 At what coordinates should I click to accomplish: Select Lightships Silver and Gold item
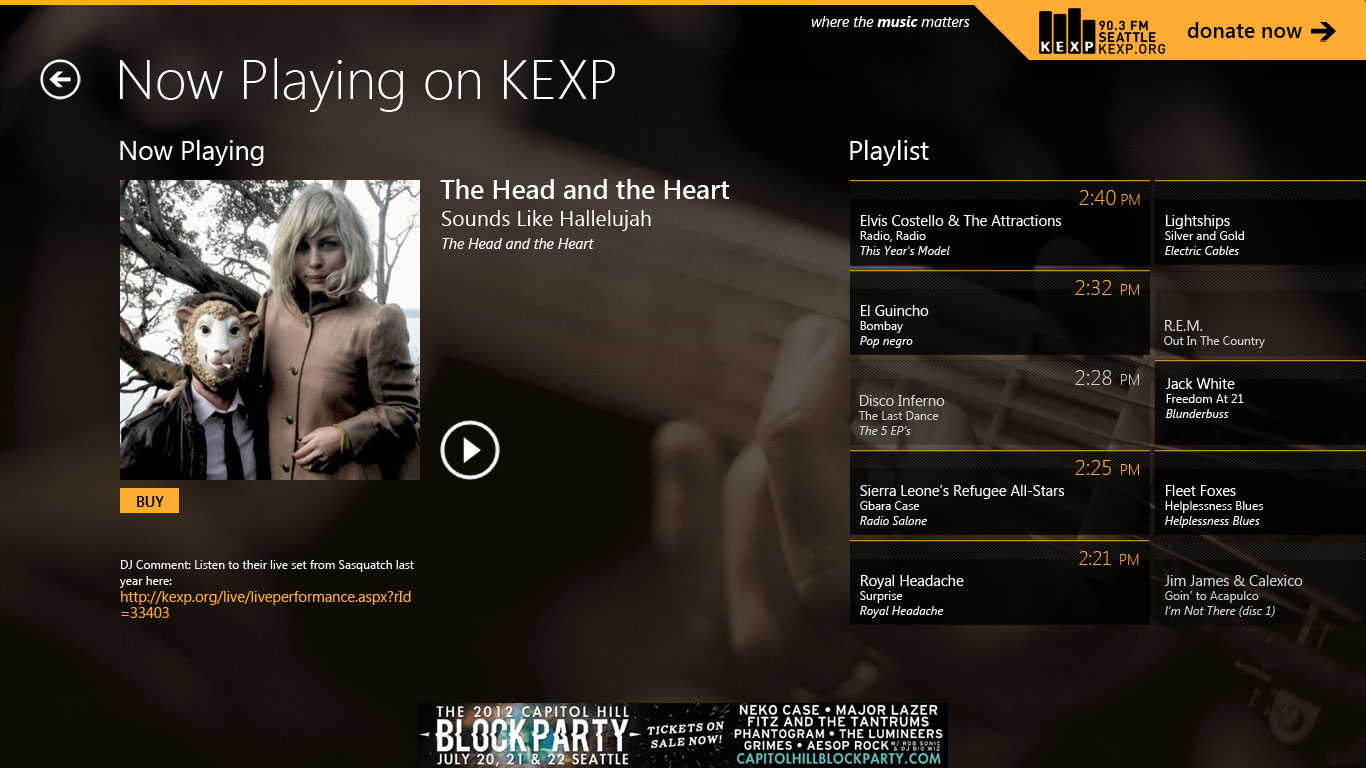[x=1260, y=223]
